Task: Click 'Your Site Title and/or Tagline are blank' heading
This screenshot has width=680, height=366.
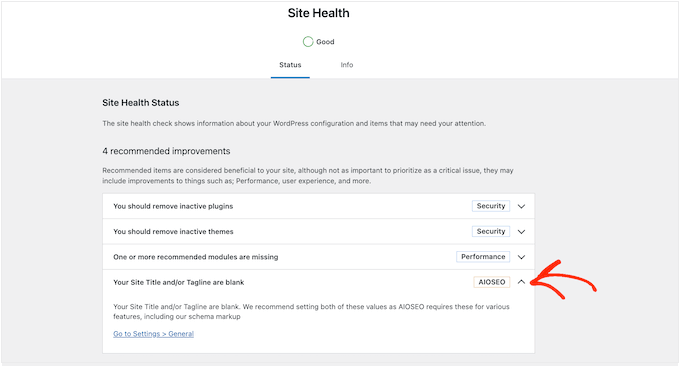Action: coord(179,282)
